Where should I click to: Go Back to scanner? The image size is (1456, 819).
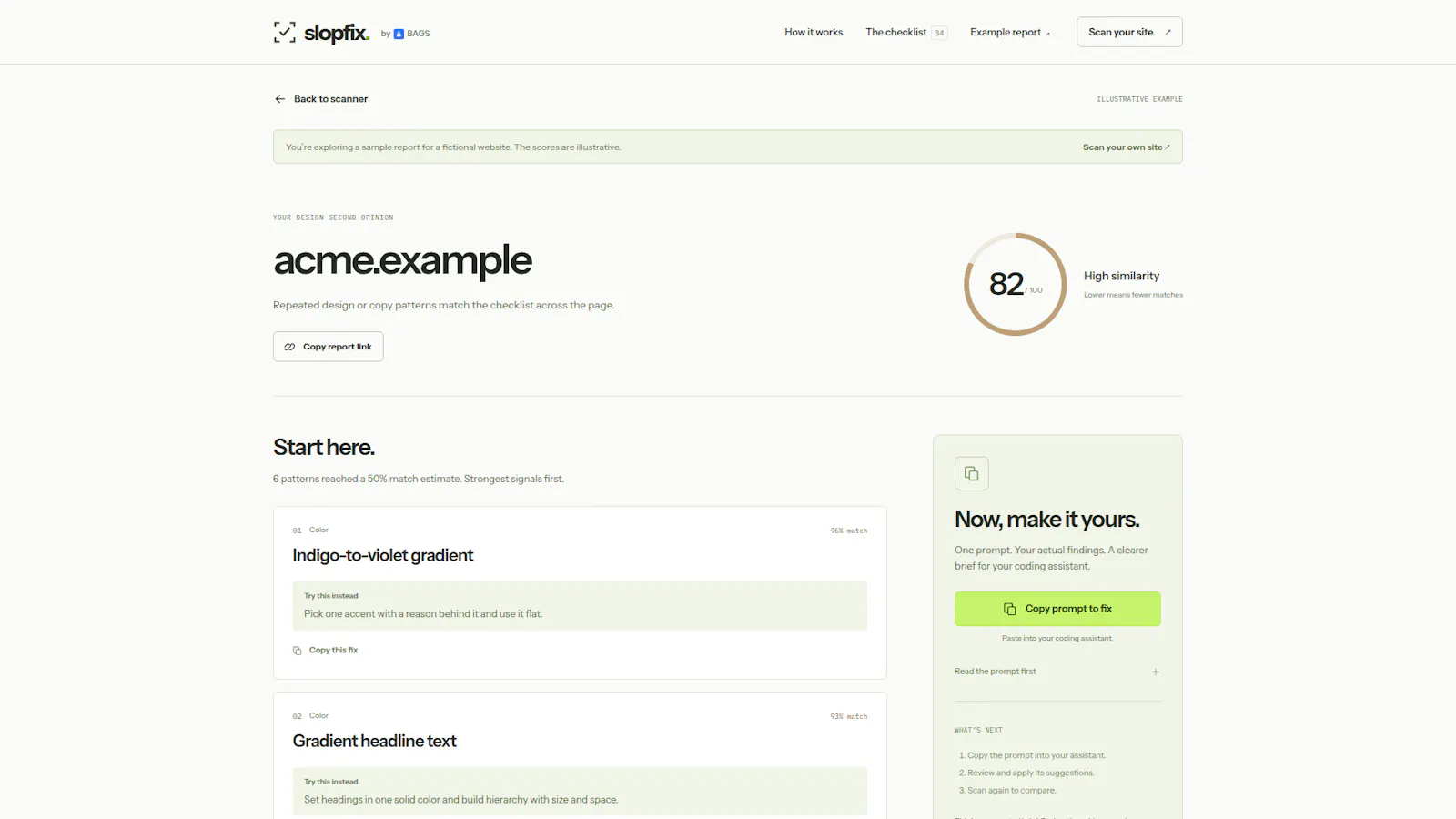(x=321, y=99)
